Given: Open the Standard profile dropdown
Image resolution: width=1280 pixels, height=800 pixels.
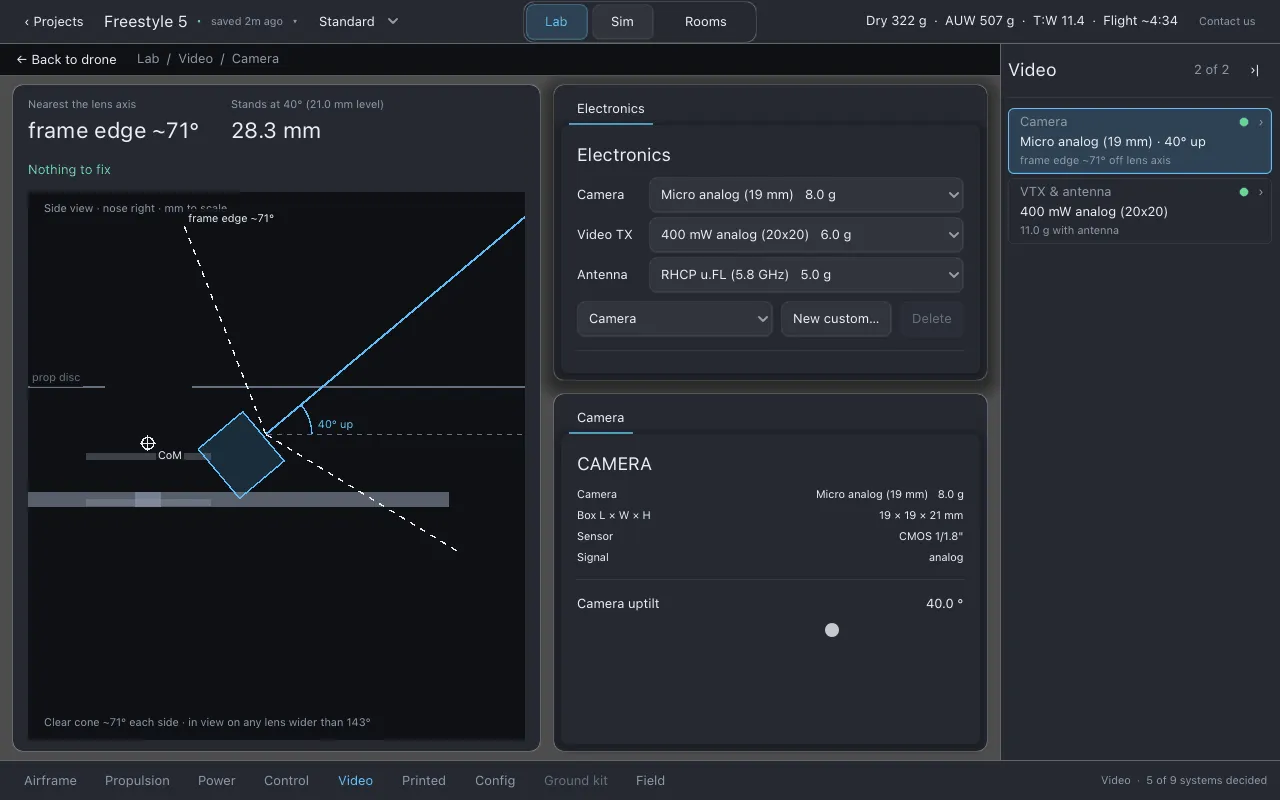Looking at the screenshot, I should click(359, 21).
